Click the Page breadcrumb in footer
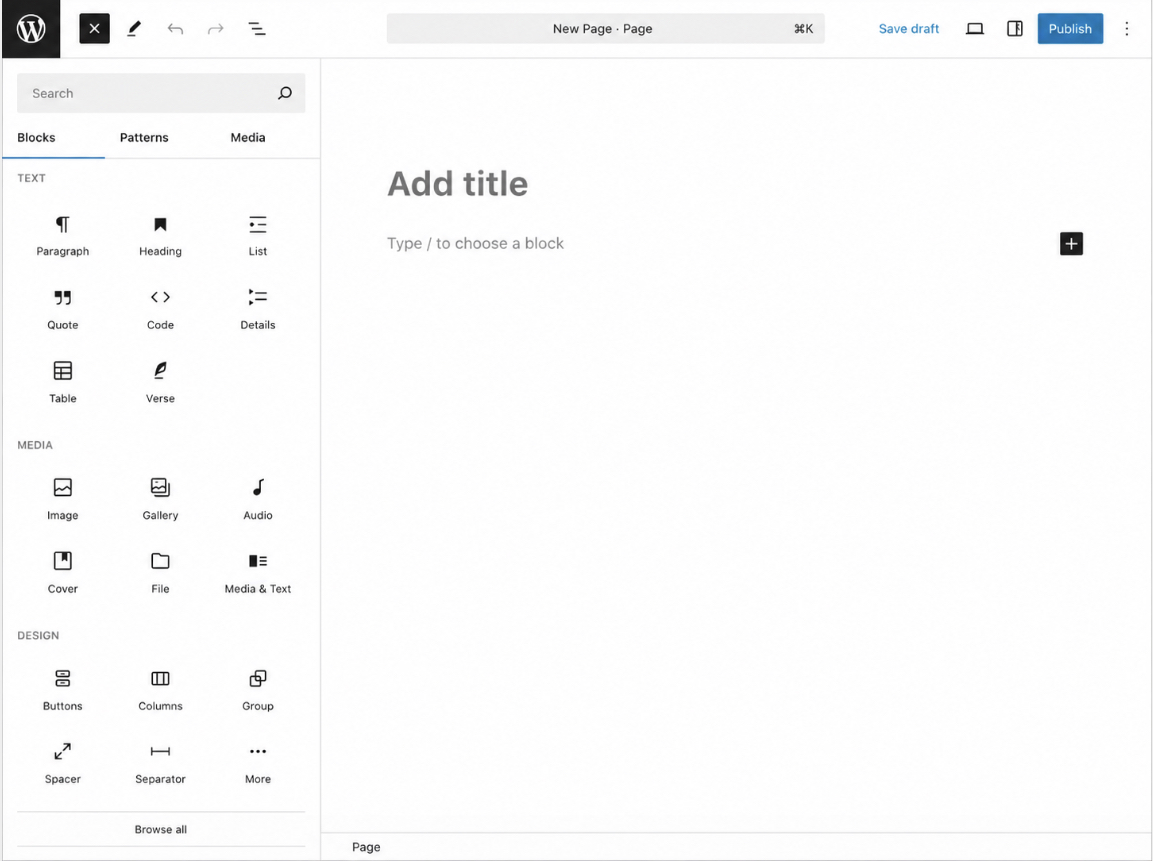This screenshot has height=861, width=1153. coord(366,847)
